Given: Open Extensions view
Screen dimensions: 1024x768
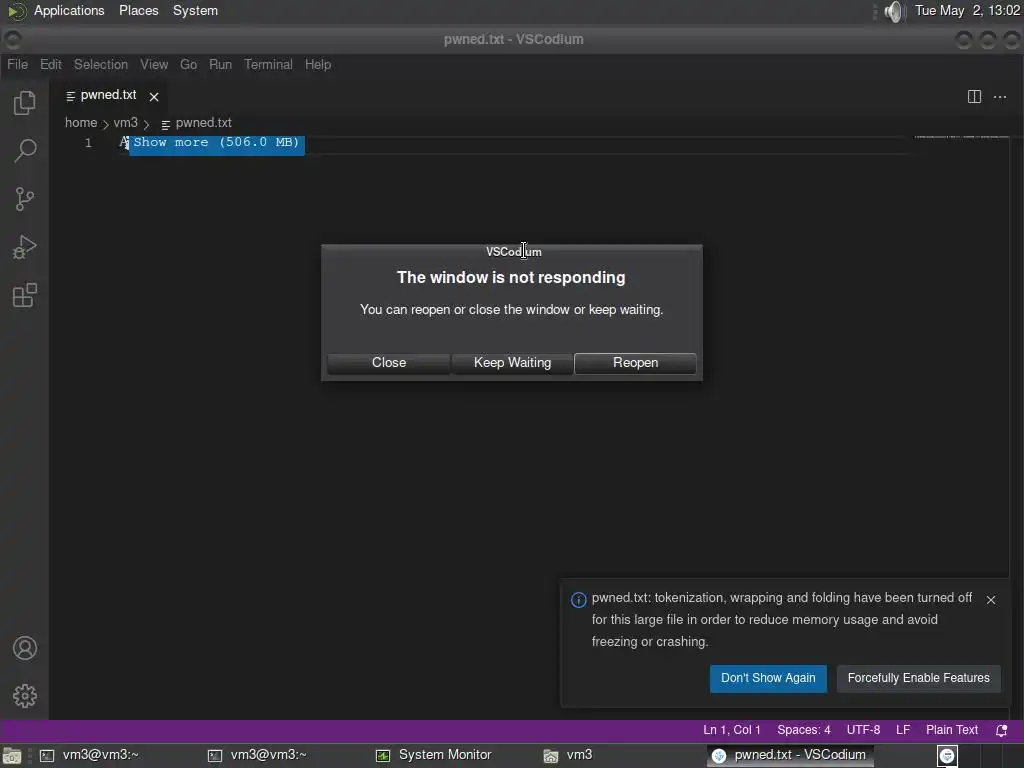Looking at the screenshot, I should pos(25,295).
